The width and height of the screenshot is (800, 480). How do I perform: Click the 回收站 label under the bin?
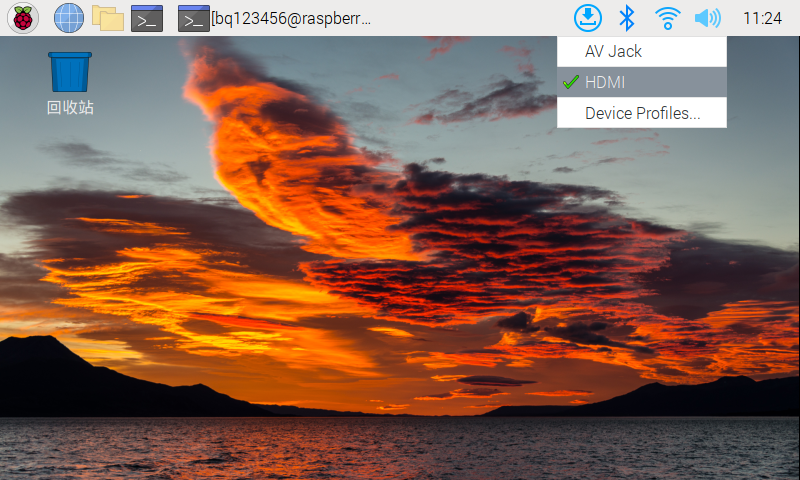pyautogui.click(x=70, y=107)
